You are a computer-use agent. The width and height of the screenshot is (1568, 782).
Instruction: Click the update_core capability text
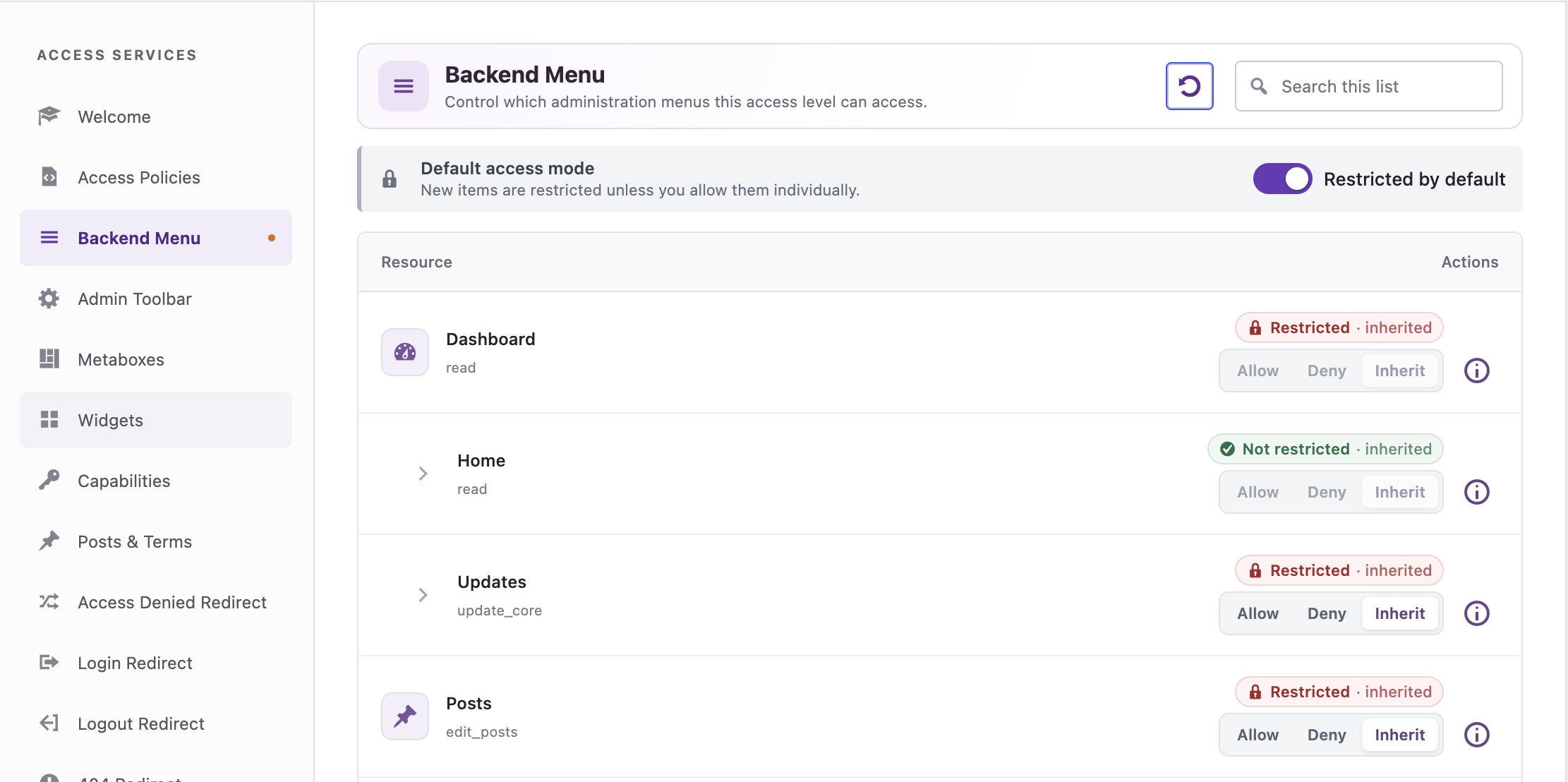pos(500,610)
